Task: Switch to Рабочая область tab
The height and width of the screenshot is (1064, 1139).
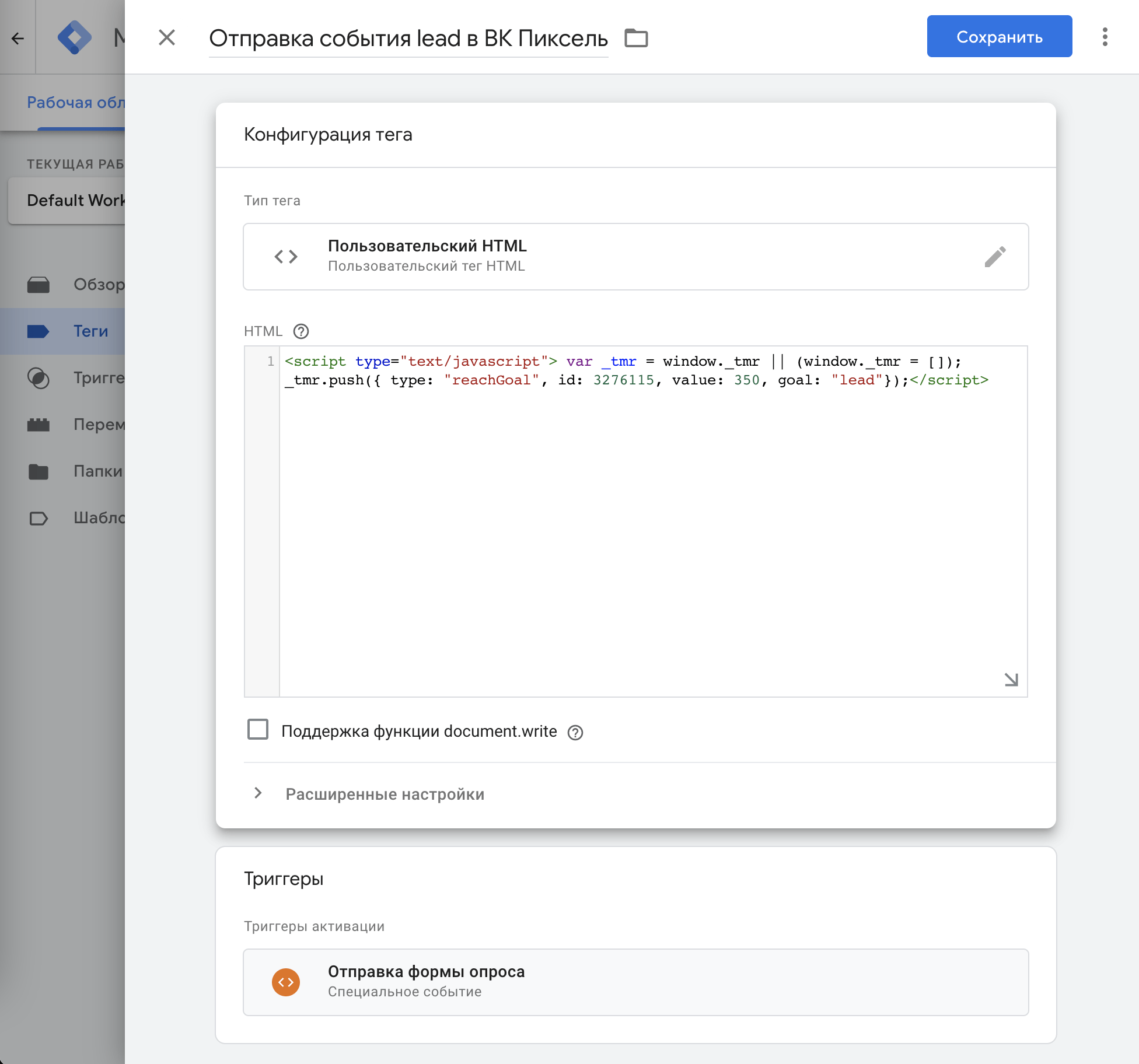Action: (75, 103)
